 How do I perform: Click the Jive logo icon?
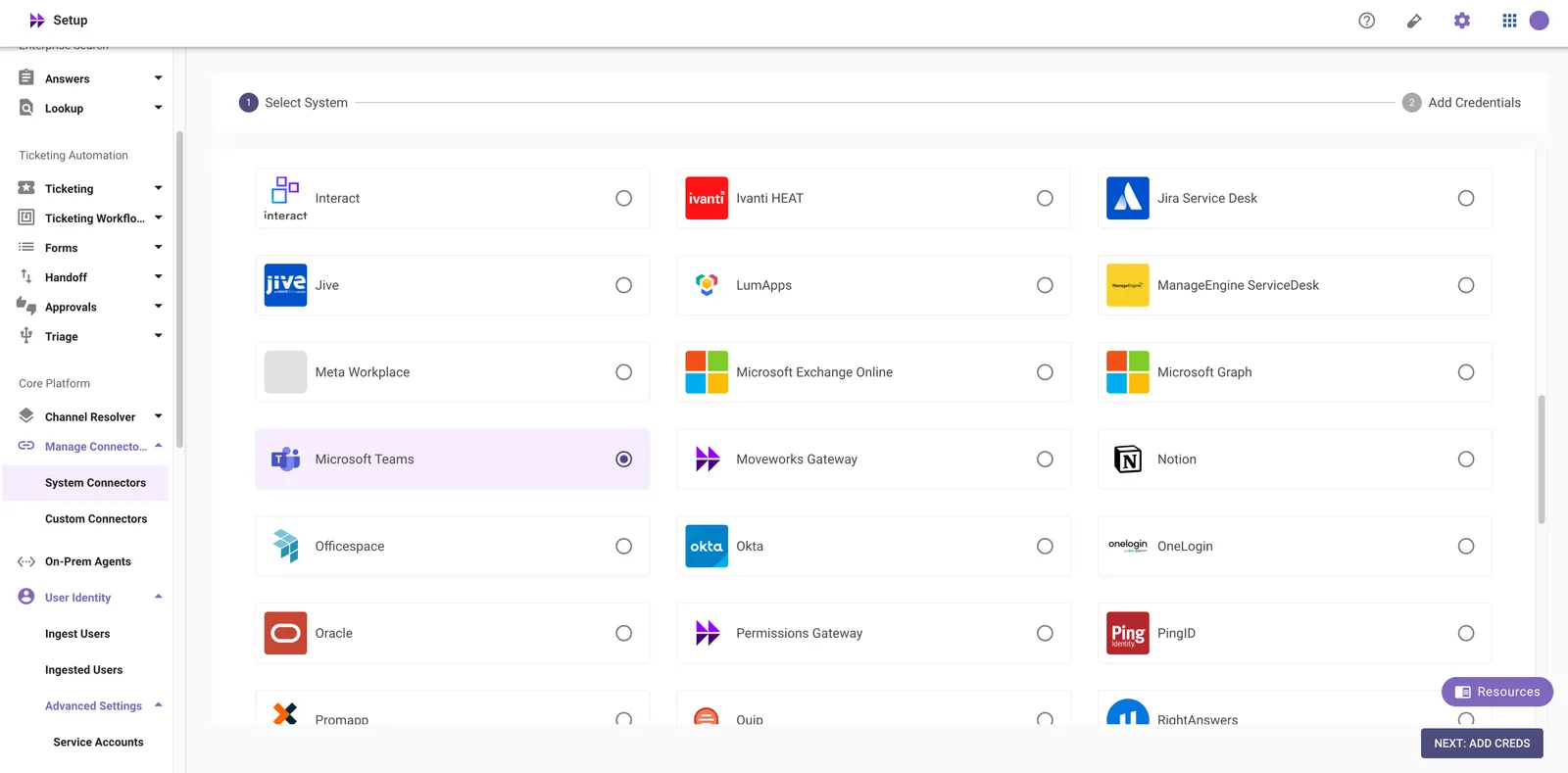[x=285, y=285]
